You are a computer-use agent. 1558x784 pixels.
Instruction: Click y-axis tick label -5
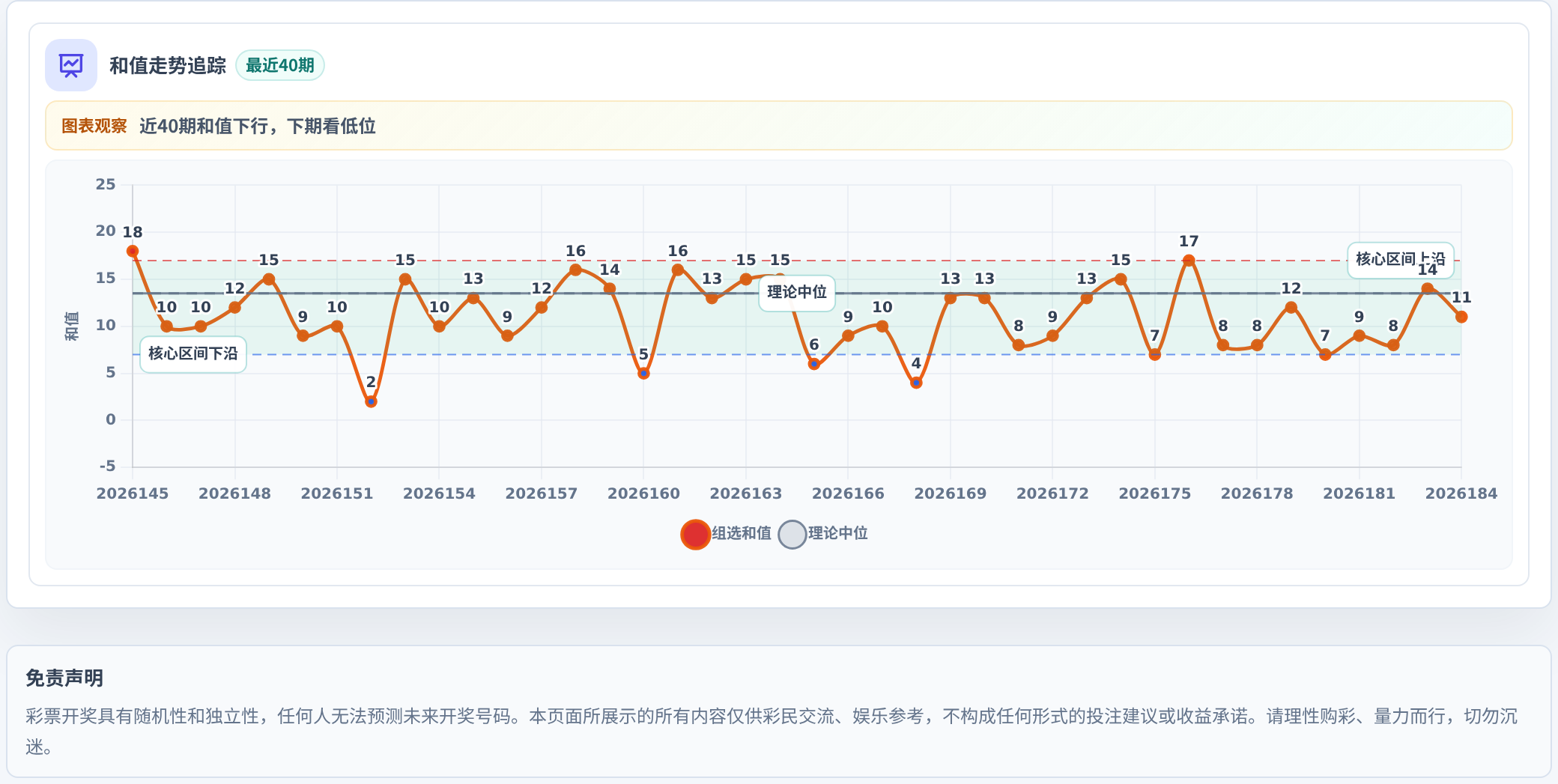pos(108,466)
